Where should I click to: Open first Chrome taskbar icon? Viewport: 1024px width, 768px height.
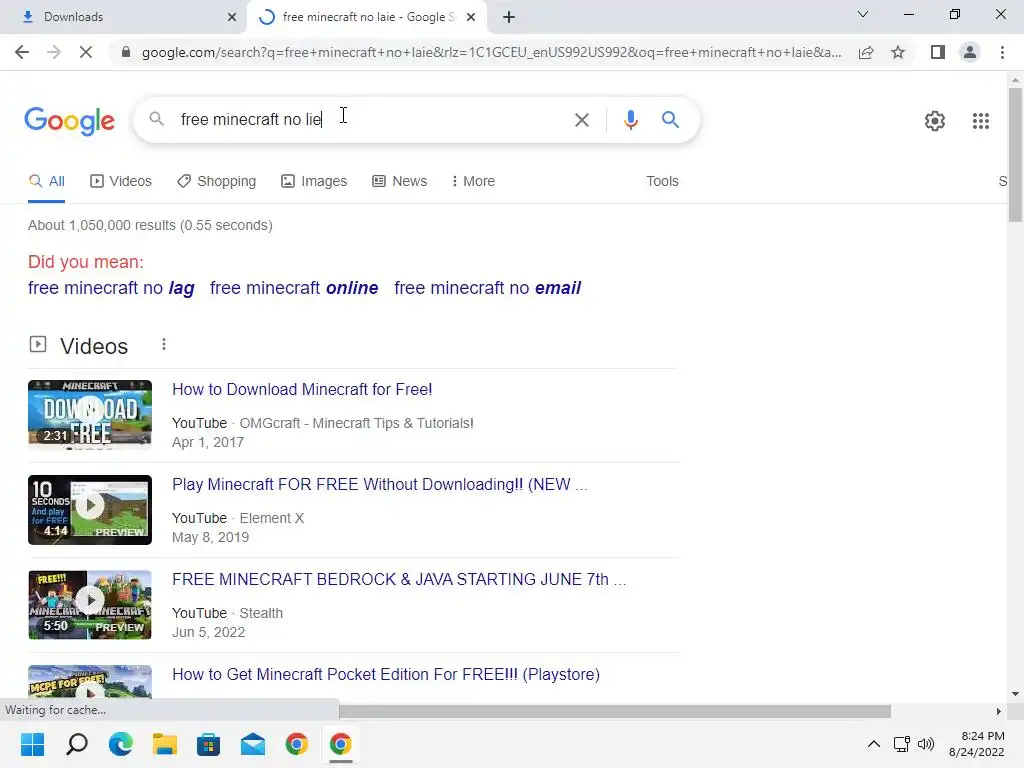[296, 744]
